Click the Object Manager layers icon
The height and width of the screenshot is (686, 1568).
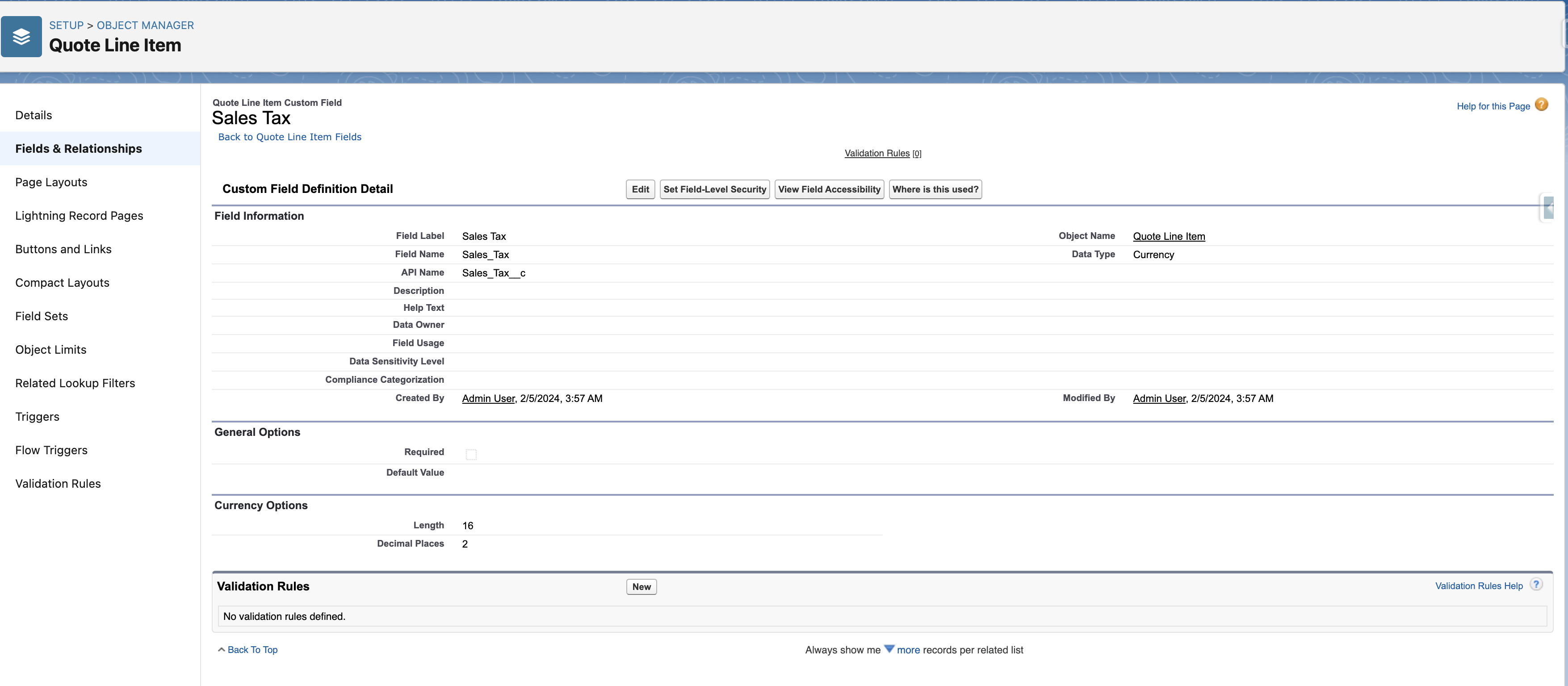21,37
